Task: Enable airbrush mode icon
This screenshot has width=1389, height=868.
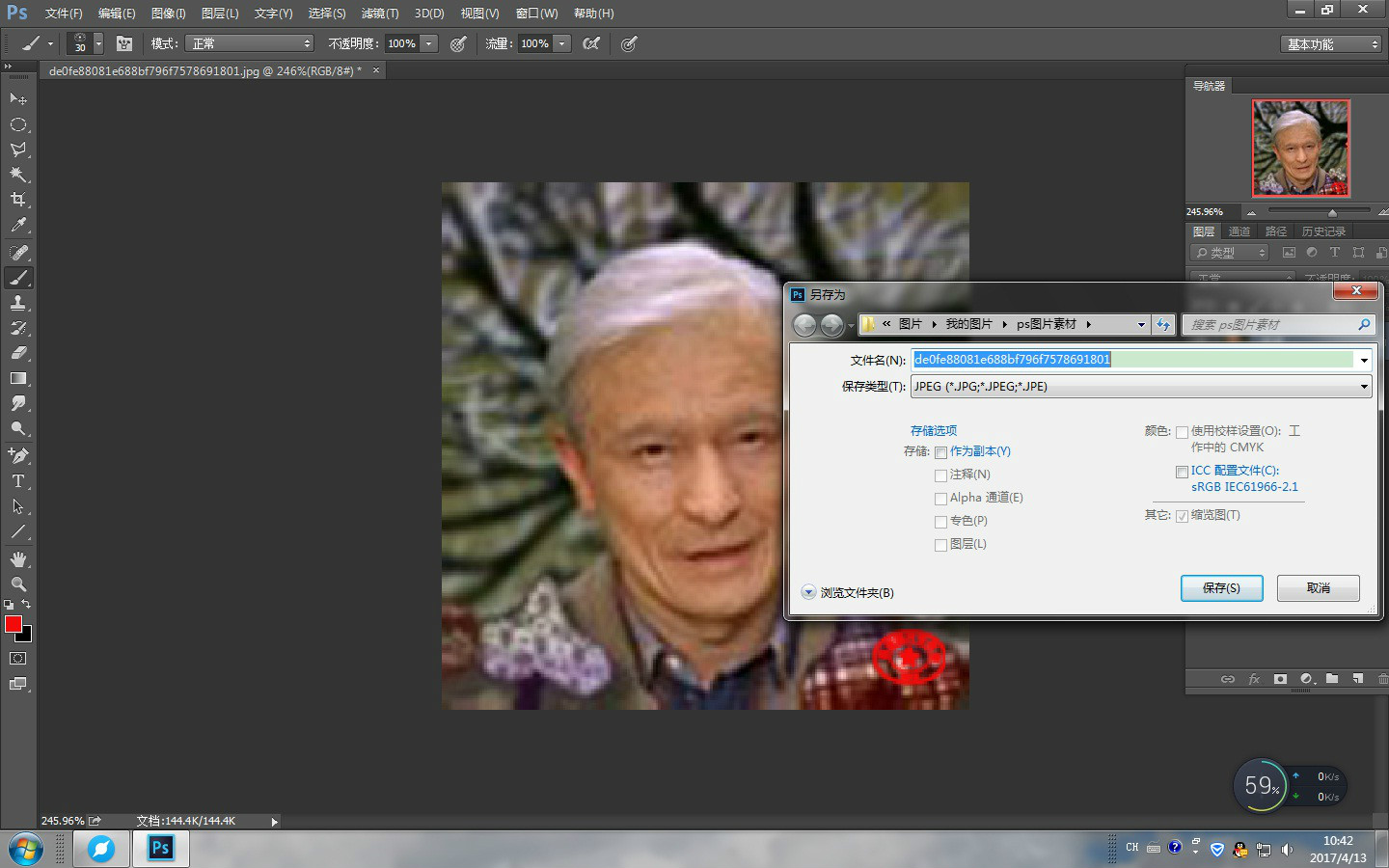Action: (591, 43)
